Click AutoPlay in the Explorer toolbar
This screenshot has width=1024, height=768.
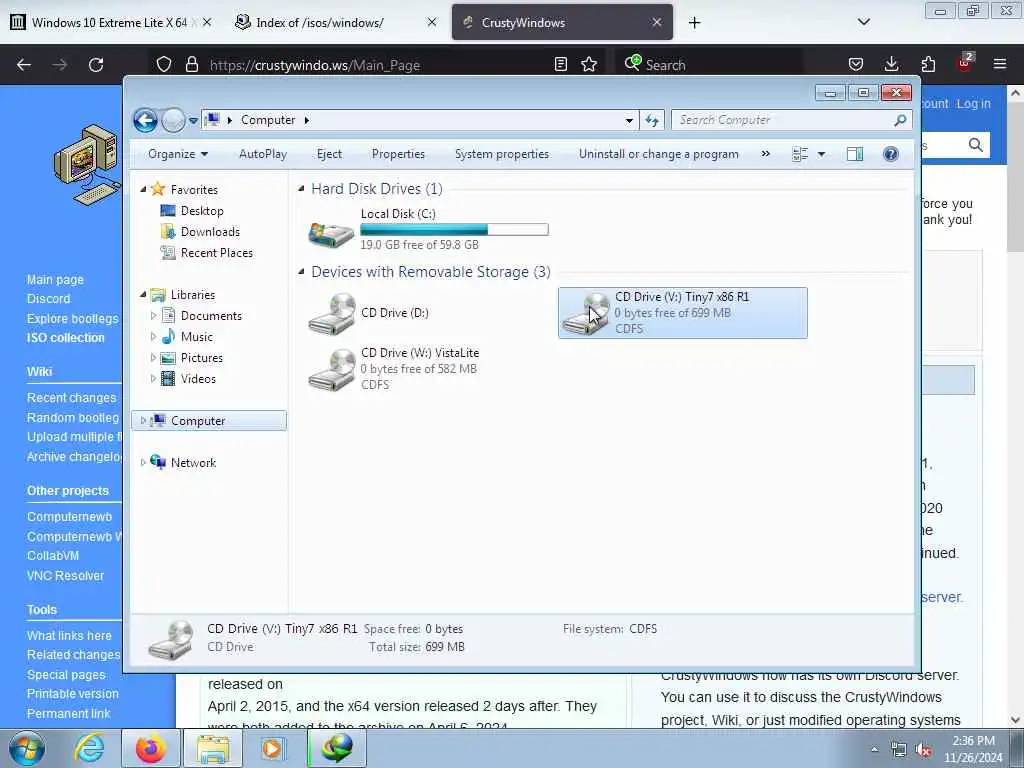coord(263,154)
